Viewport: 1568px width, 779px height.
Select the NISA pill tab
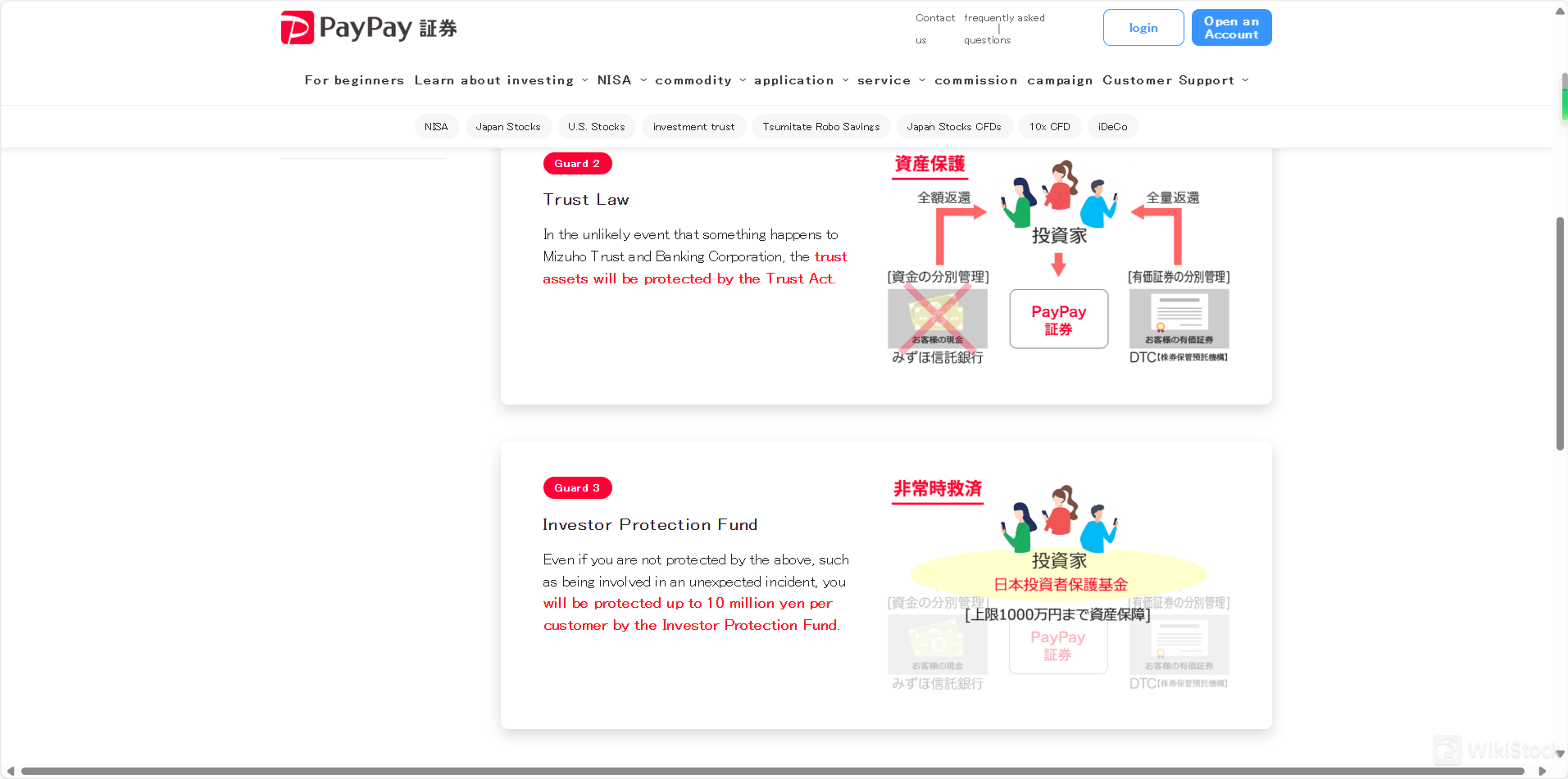coord(436,127)
